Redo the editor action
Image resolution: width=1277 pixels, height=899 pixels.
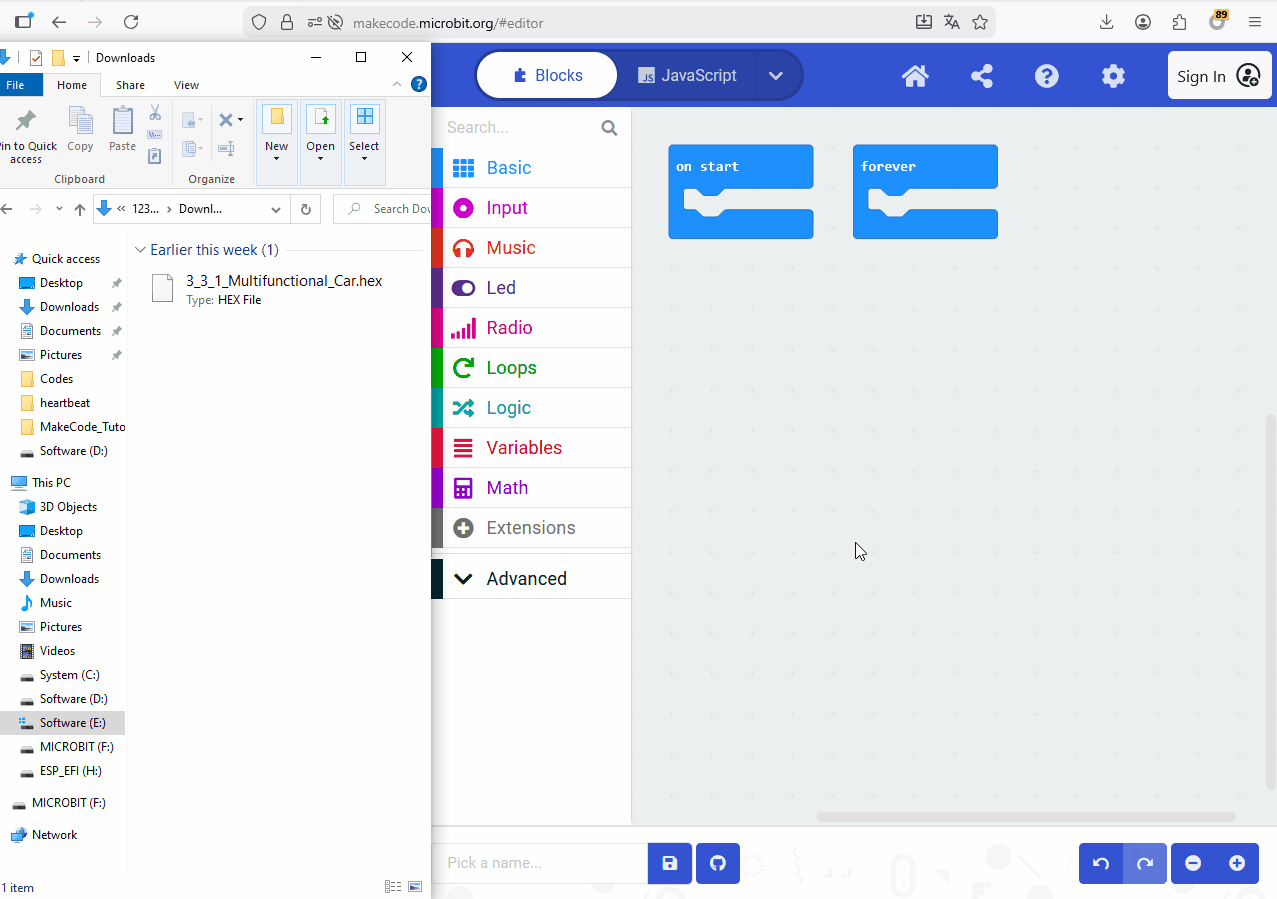1145,863
